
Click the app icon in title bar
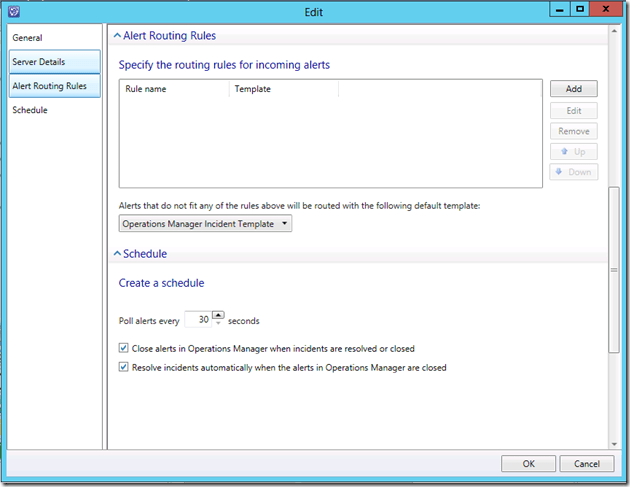click(x=14, y=12)
